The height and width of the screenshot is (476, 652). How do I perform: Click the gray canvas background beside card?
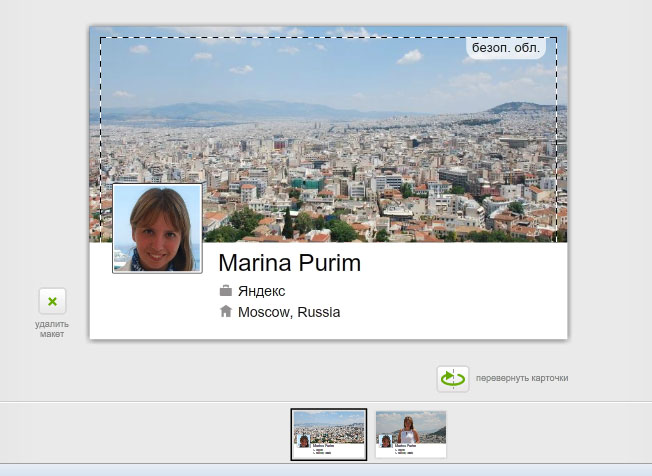tap(608, 200)
